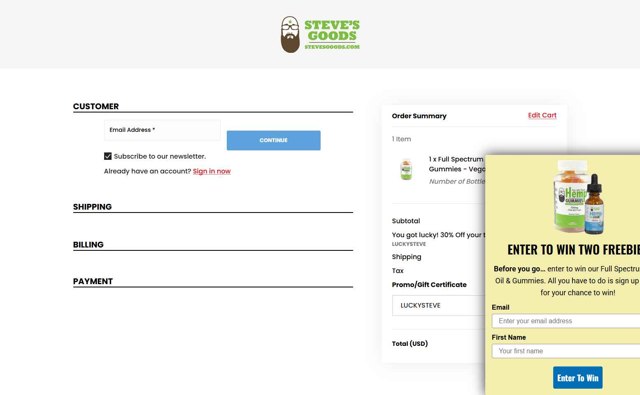Click the gummies bottle thumbnail in order summary
Image resolution: width=640 pixels, height=395 pixels.
pyautogui.click(x=406, y=169)
